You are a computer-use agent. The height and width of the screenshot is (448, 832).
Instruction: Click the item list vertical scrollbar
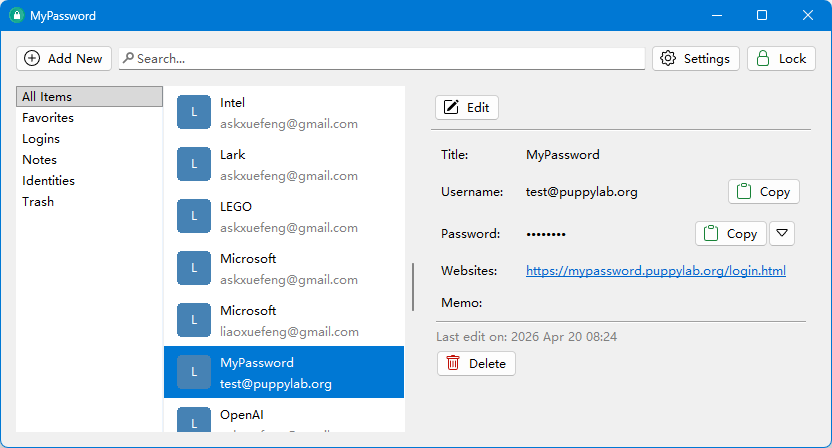413,287
